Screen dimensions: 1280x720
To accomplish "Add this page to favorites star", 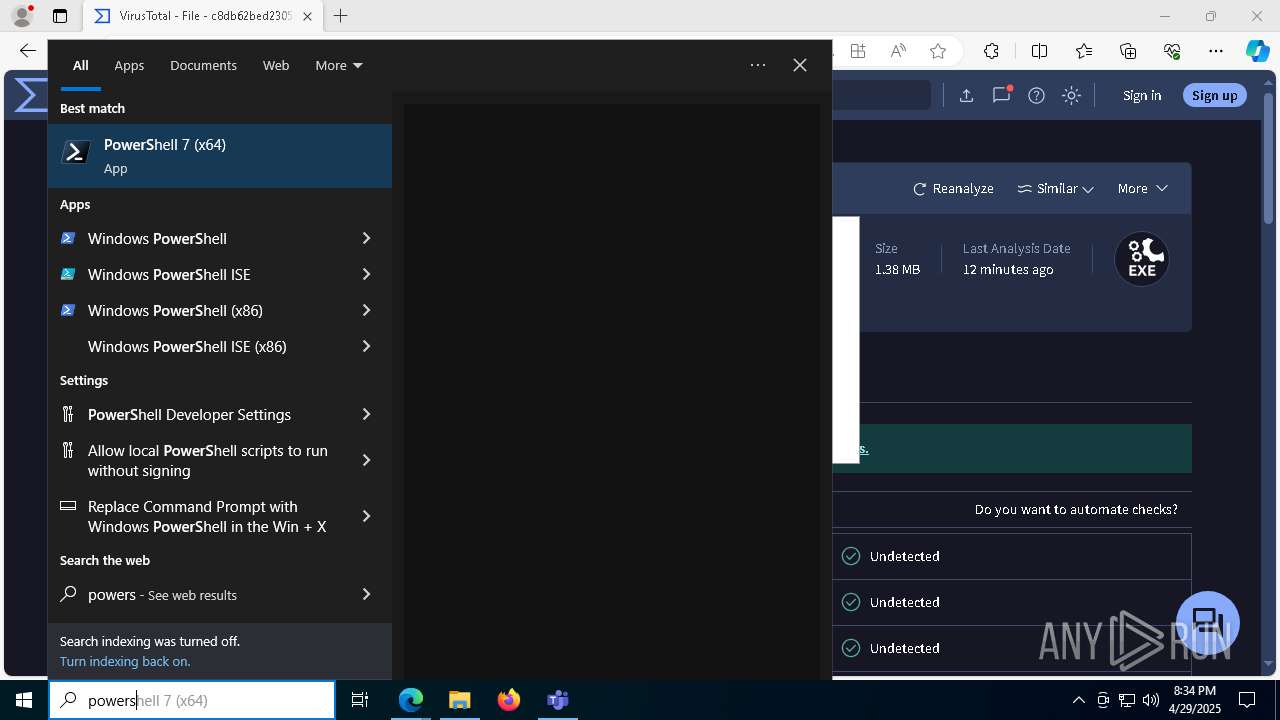I will 938,51.
